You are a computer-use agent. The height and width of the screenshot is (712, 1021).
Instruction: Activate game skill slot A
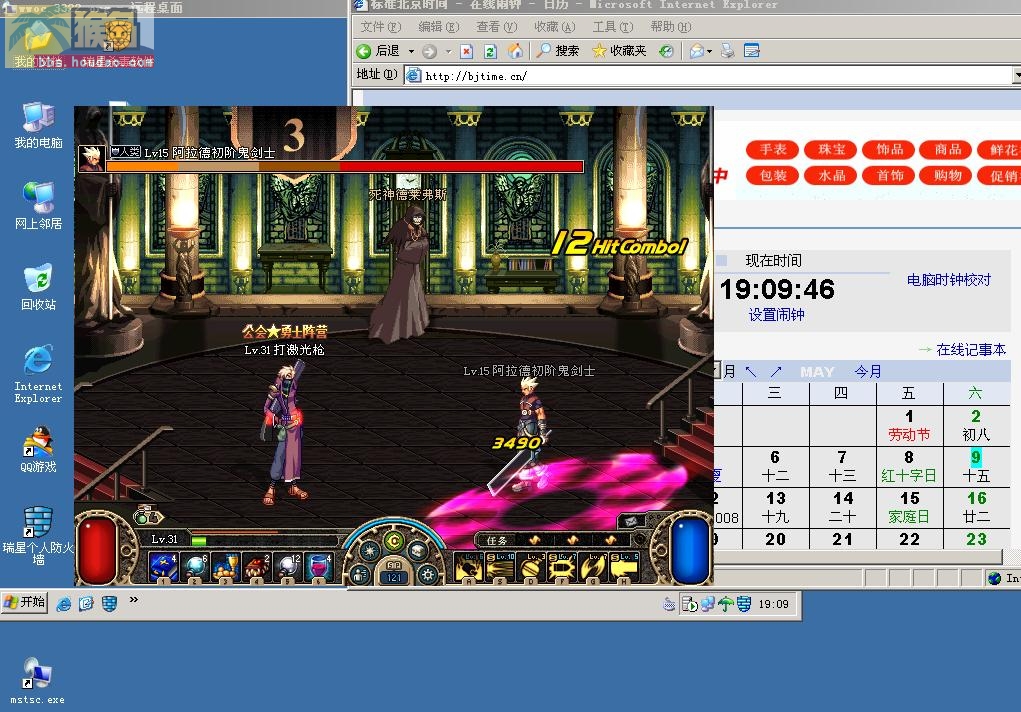[x=469, y=568]
